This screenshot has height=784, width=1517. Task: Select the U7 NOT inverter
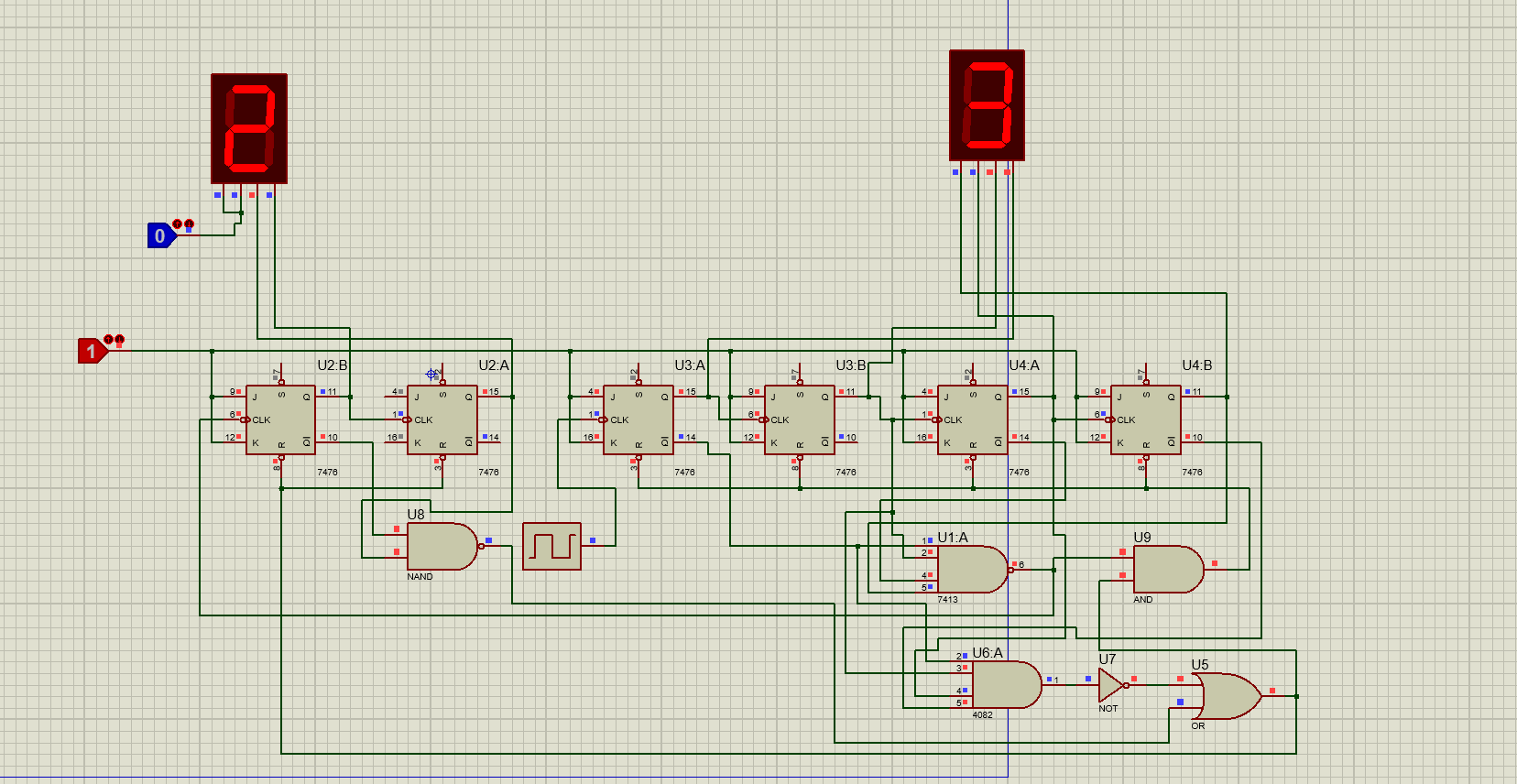1112,684
